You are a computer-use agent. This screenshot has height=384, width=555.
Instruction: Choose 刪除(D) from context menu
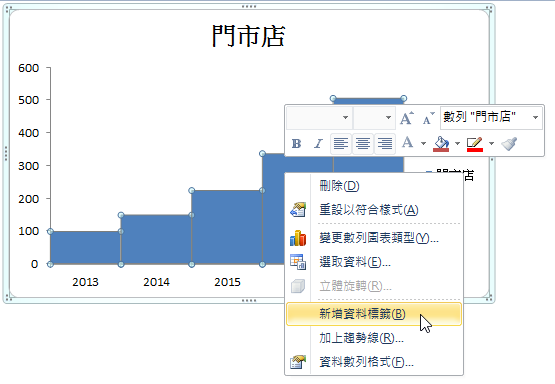pyautogui.click(x=374, y=186)
